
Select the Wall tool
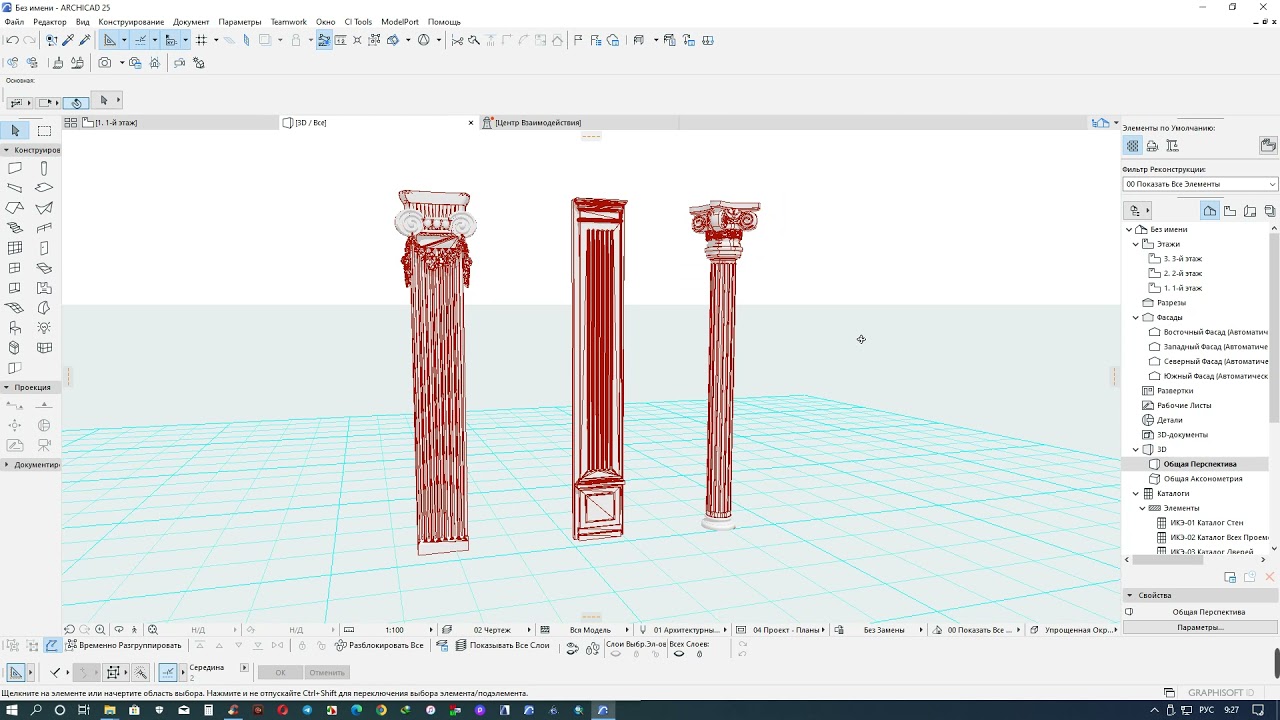[x=15, y=168]
